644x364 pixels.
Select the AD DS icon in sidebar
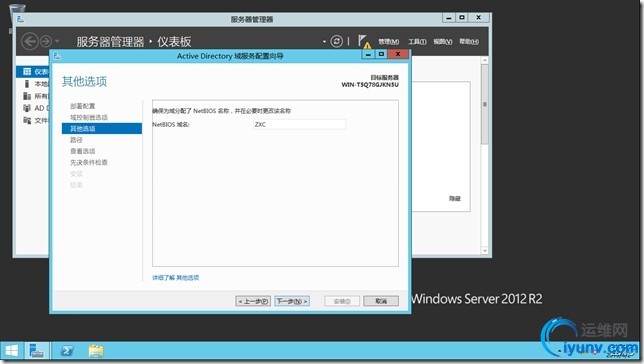(x=27, y=108)
